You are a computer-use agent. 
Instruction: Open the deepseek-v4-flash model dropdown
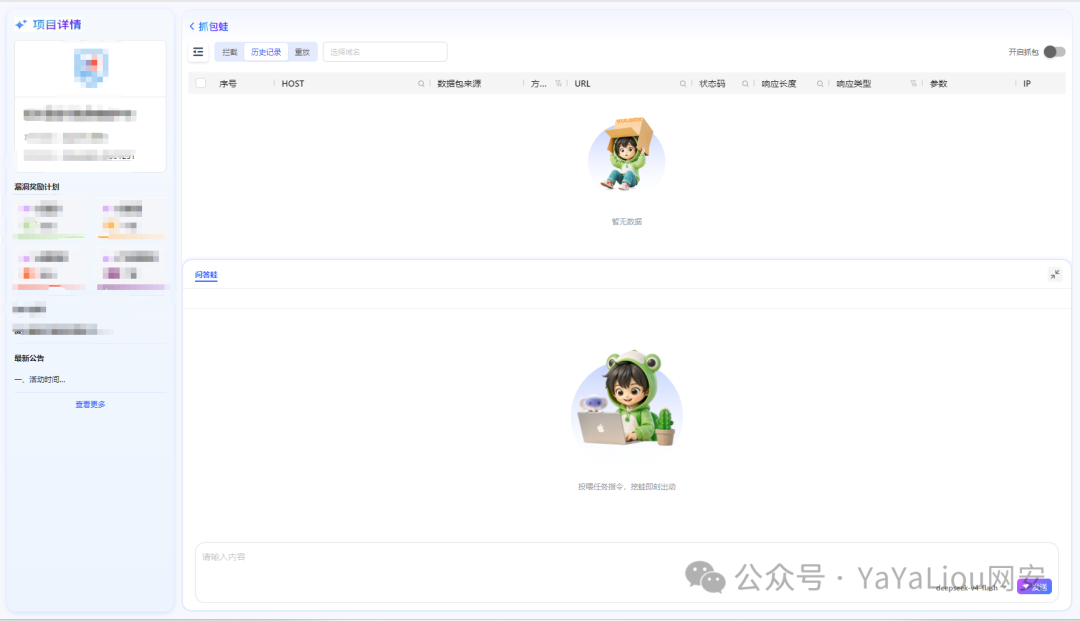tap(970, 588)
